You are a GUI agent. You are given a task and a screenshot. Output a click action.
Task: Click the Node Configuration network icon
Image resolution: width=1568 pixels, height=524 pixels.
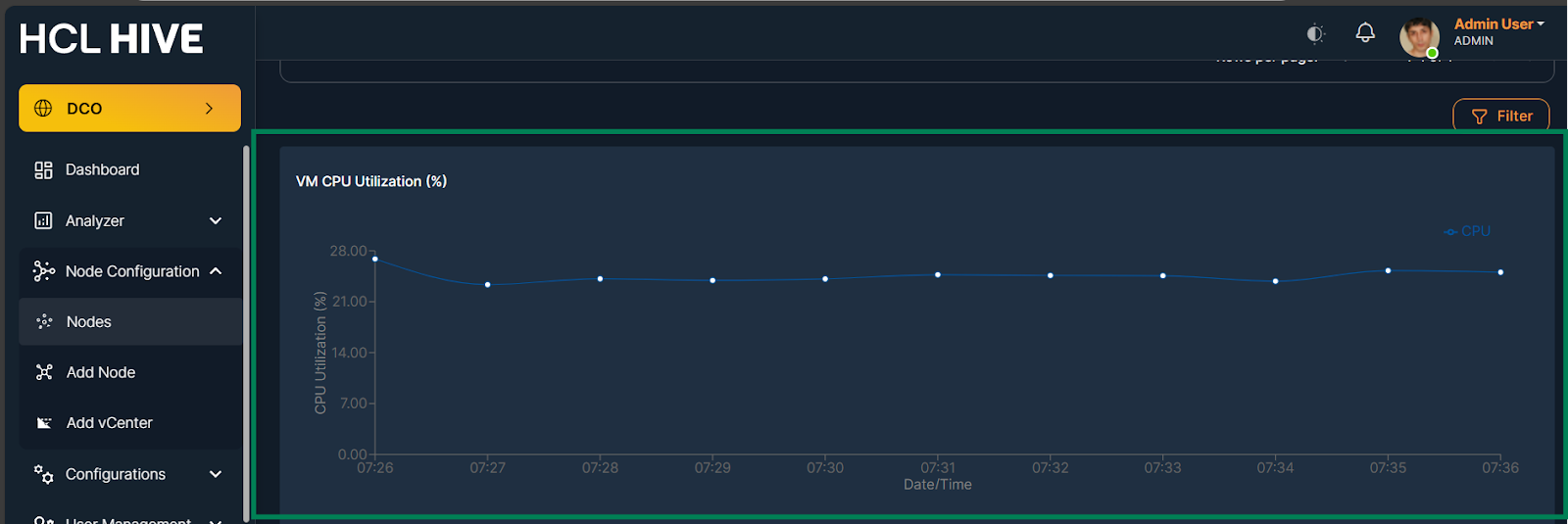pyautogui.click(x=43, y=271)
